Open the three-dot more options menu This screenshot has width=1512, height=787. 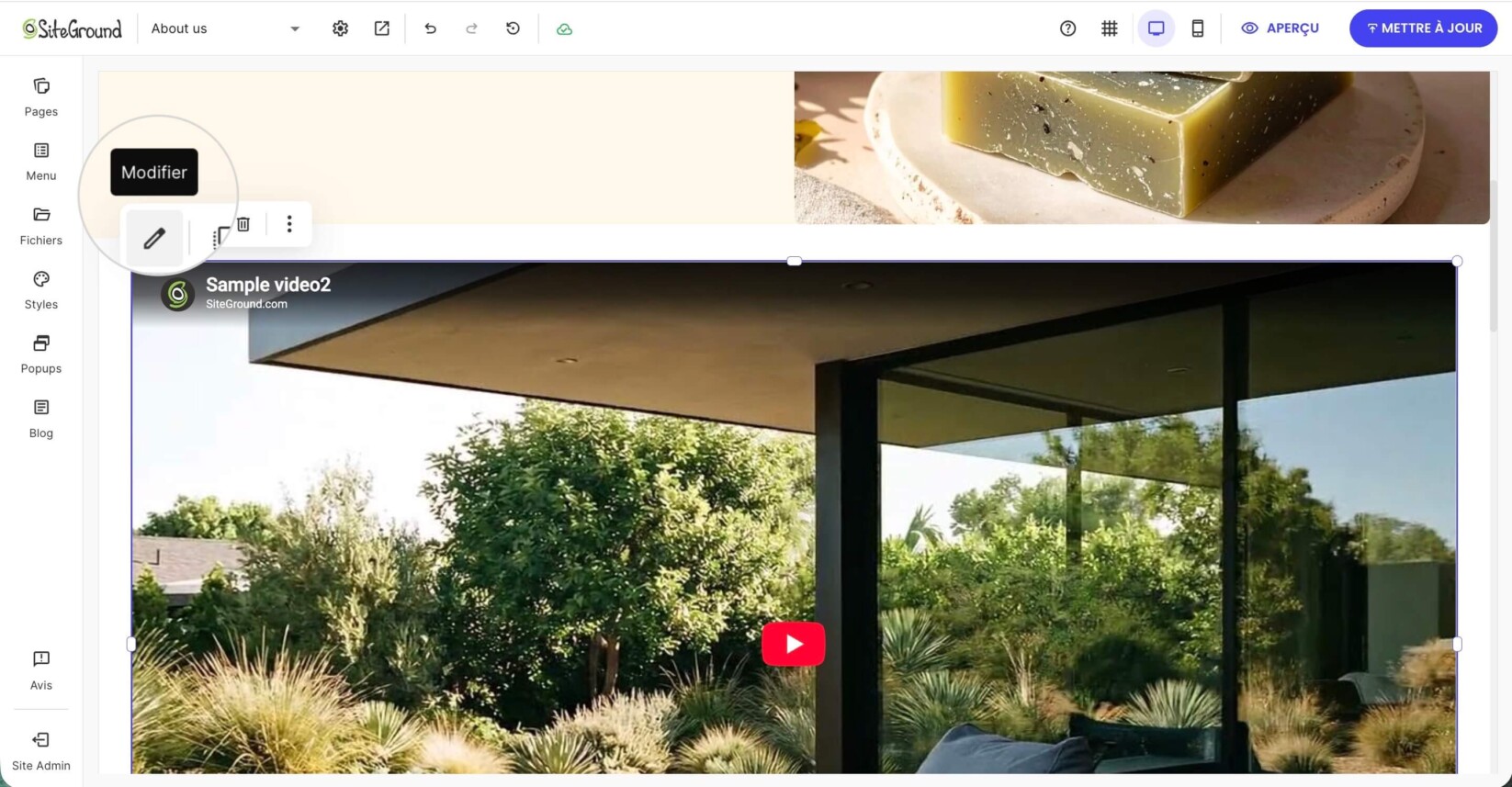point(289,224)
